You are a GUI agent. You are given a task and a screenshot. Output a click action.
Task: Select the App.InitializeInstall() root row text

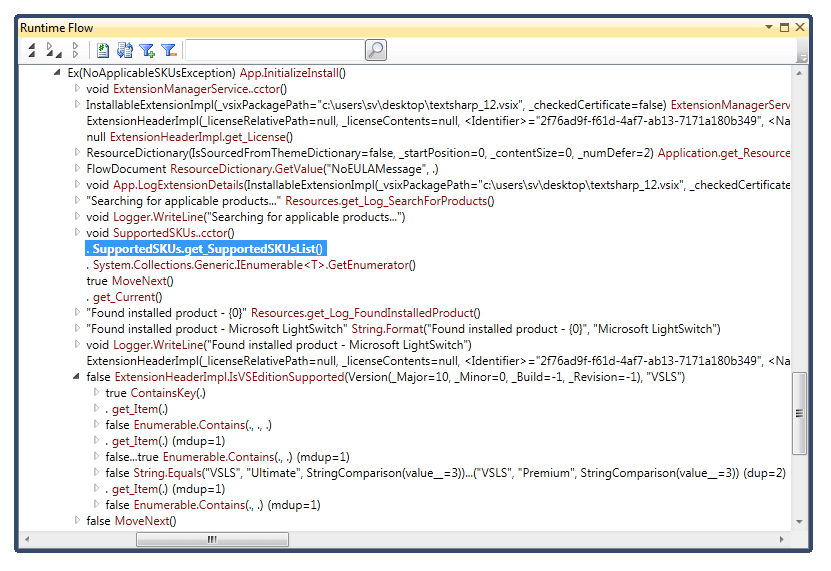click(x=207, y=73)
